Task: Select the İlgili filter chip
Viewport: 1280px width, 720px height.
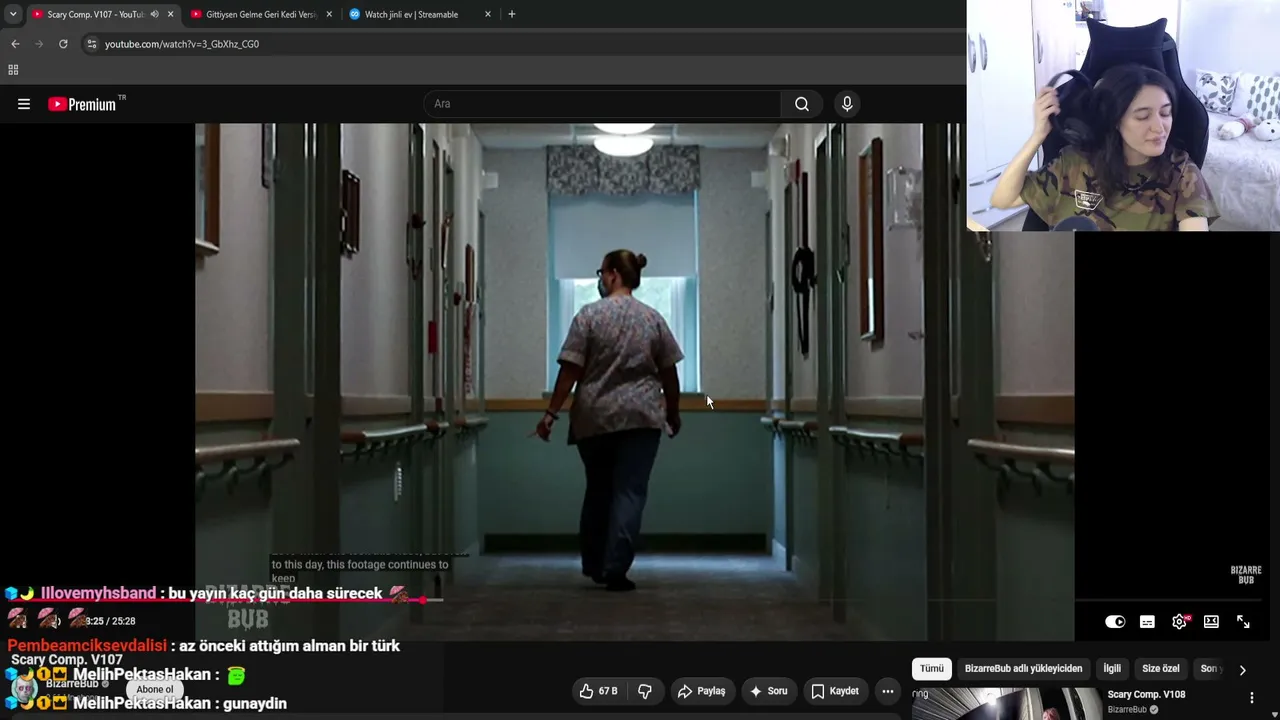Action: coord(1112,669)
